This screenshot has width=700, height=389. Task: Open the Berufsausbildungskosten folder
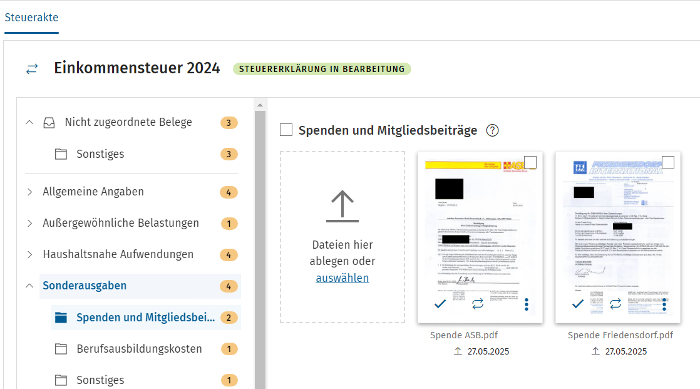coord(139,349)
